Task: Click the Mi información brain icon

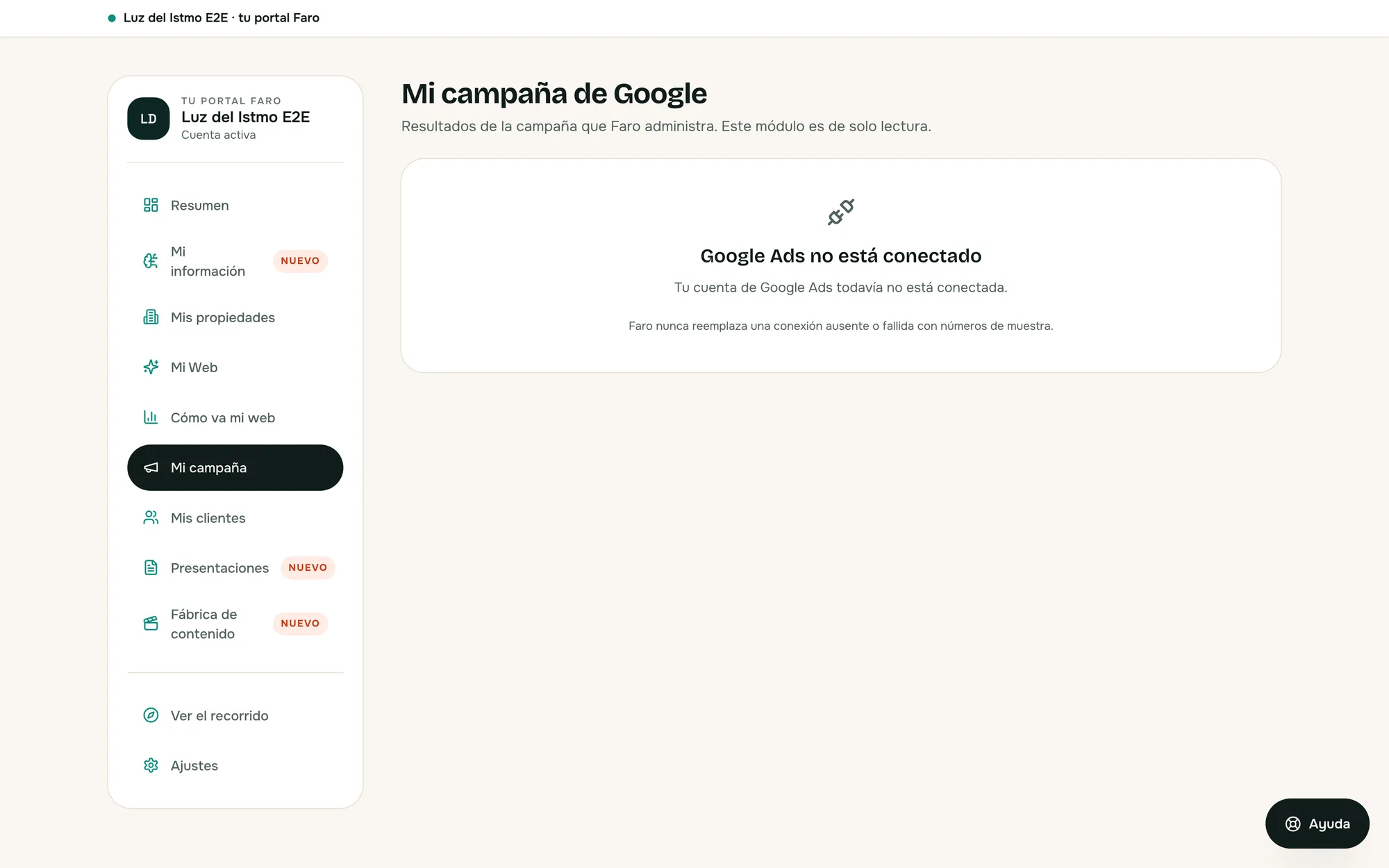Action: (x=151, y=261)
